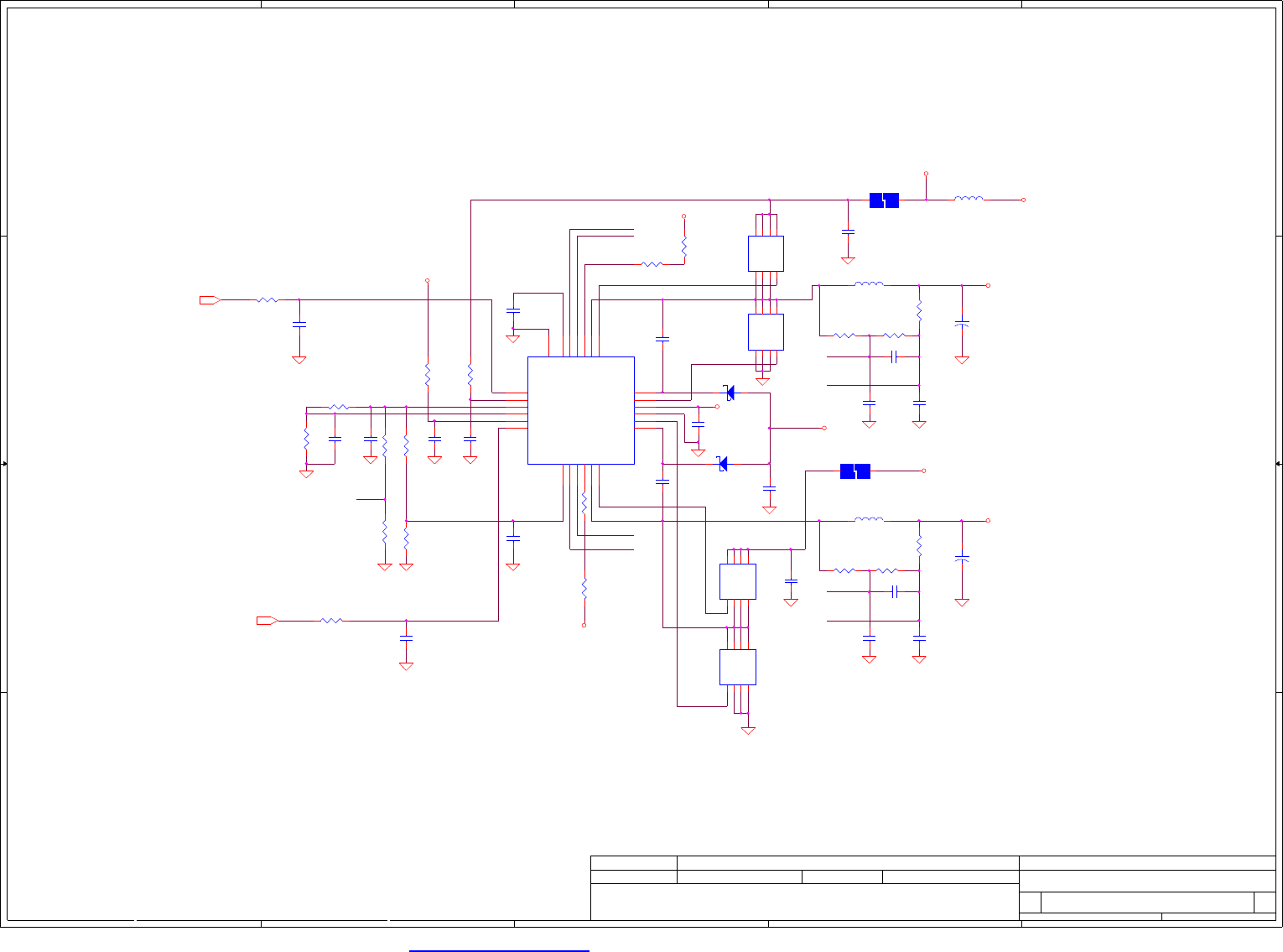
Task: Select resistor next to the lower-left port
Action: (331, 621)
